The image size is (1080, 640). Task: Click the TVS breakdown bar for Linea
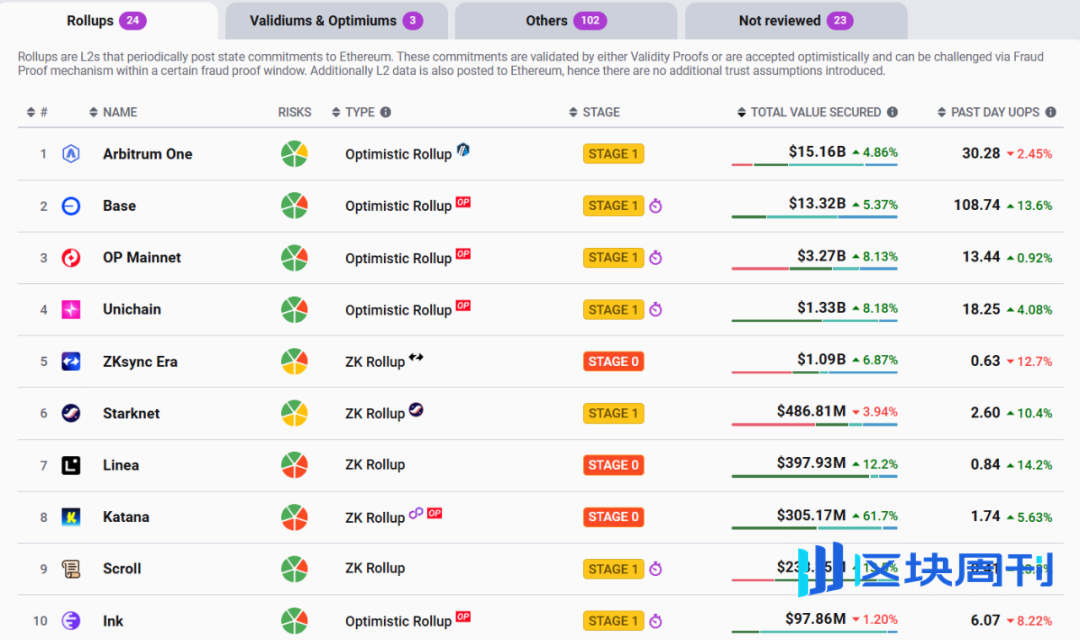pos(814,476)
